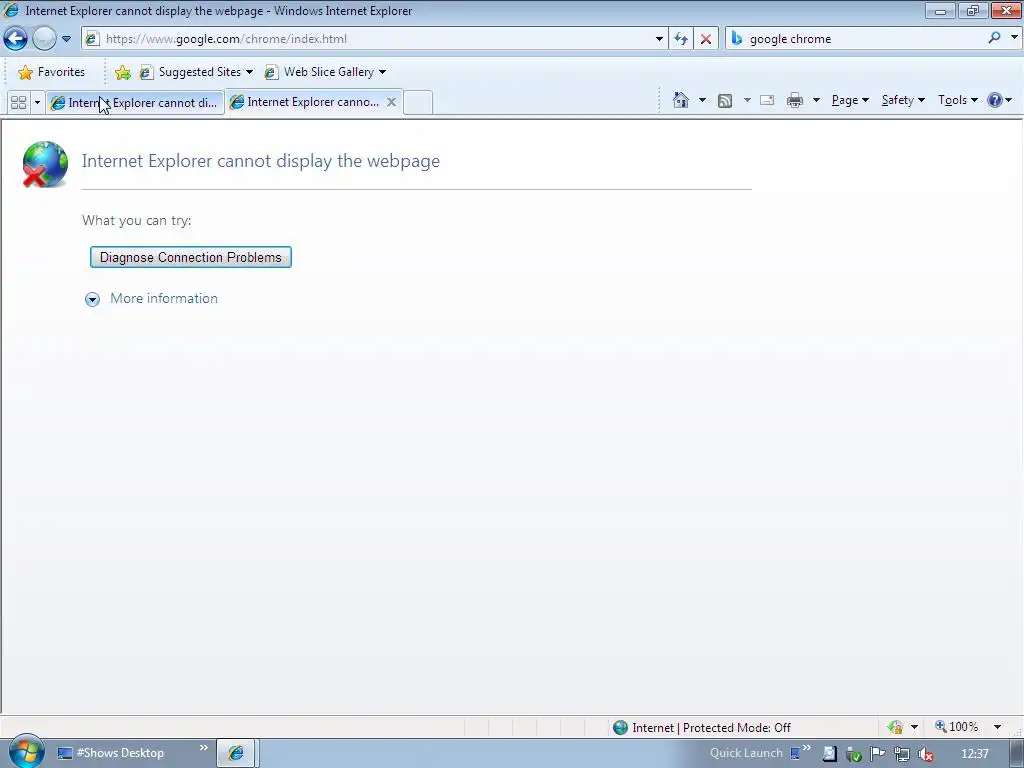The image size is (1024, 768).
Task: Click the #Shows Desktop taskbar item
Action: (111, 753)
